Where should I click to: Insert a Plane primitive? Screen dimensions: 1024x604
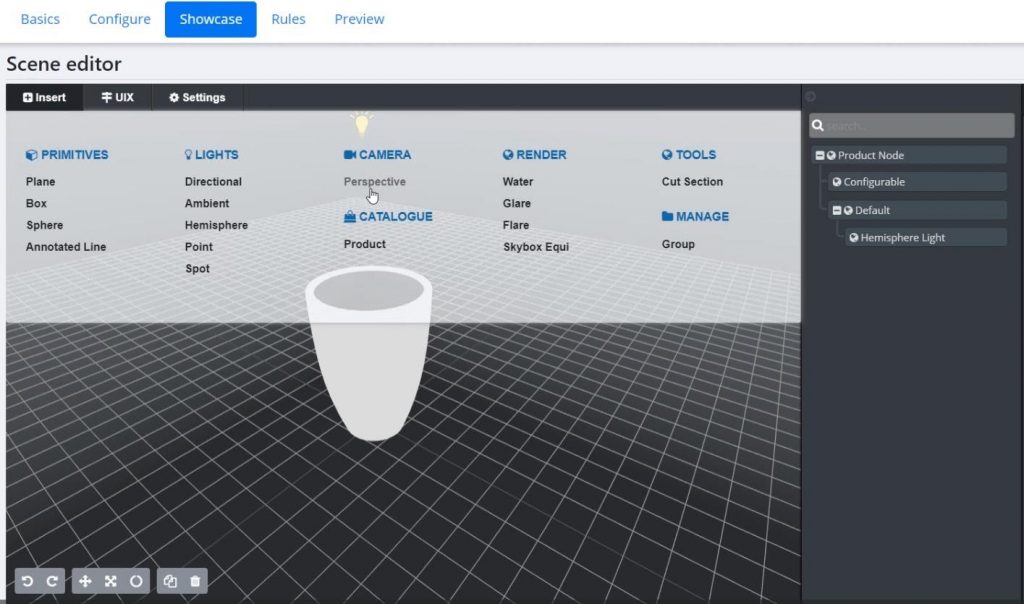pos(40,182)
